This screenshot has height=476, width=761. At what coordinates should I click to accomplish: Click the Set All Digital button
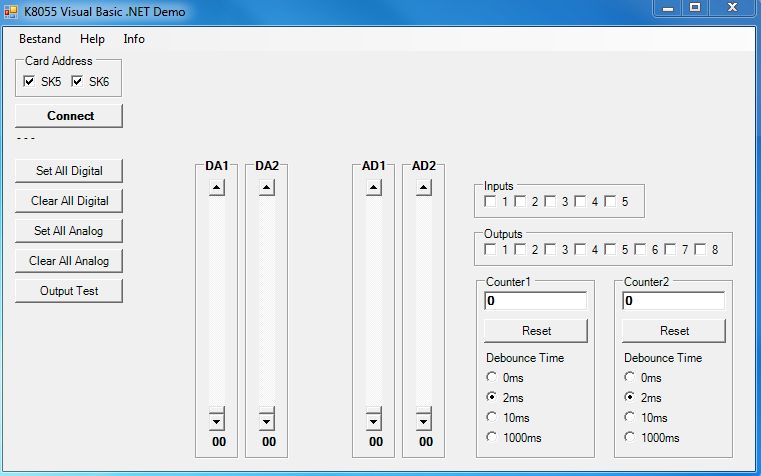click(69, 171)
